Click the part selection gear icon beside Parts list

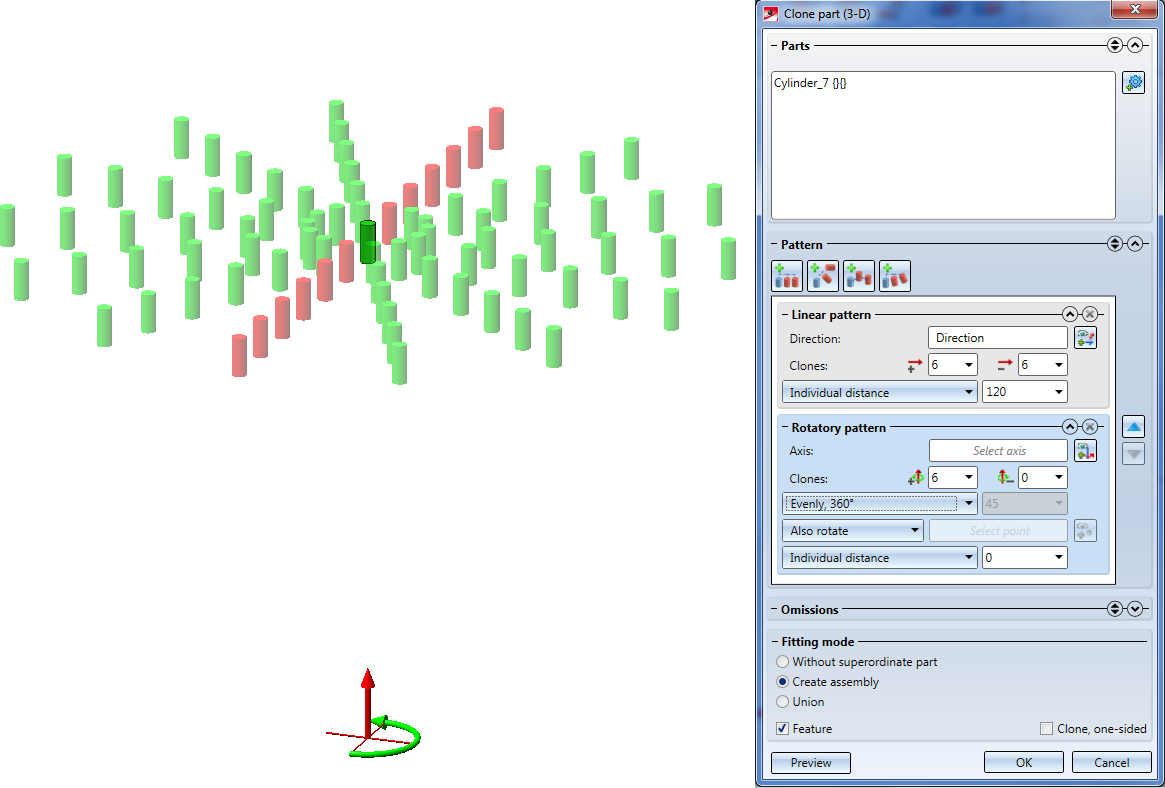coord(1133,82)
